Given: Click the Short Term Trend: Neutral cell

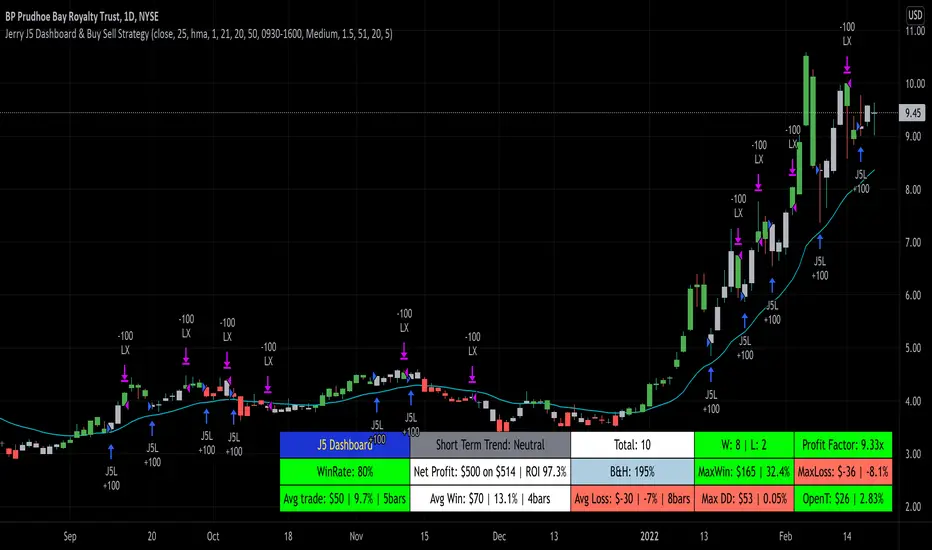Looking at the screenshot, I should coord(490,445).
